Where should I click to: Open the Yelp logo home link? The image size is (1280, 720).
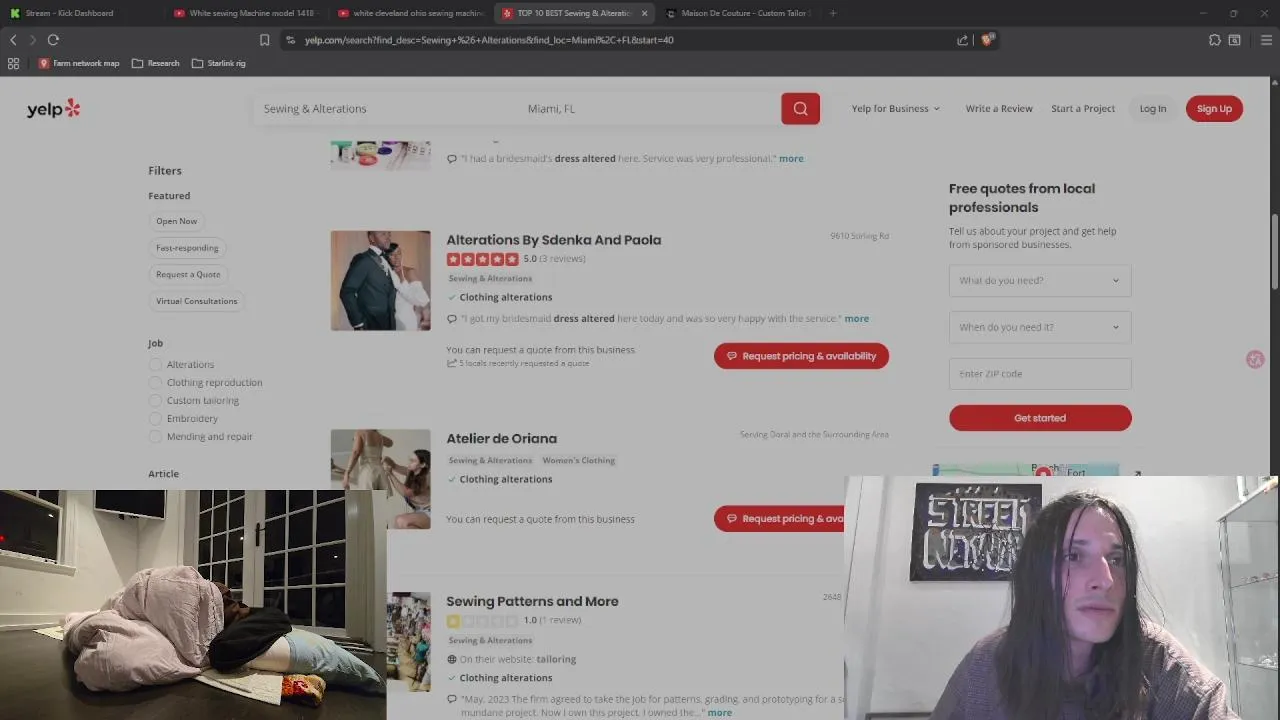pyautogui.click(x=53, y=109)
